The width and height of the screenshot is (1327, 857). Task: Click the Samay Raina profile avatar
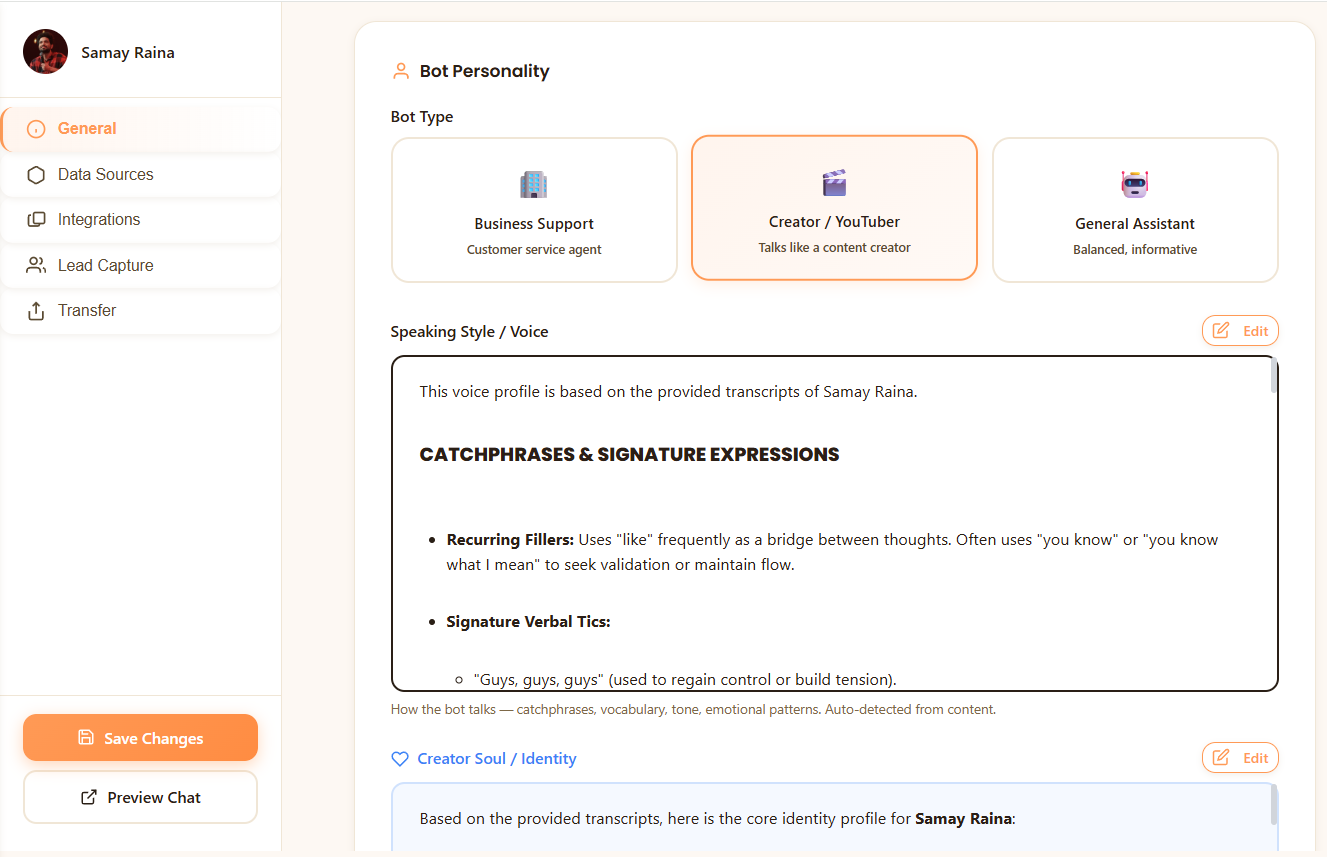pos(45,52)
